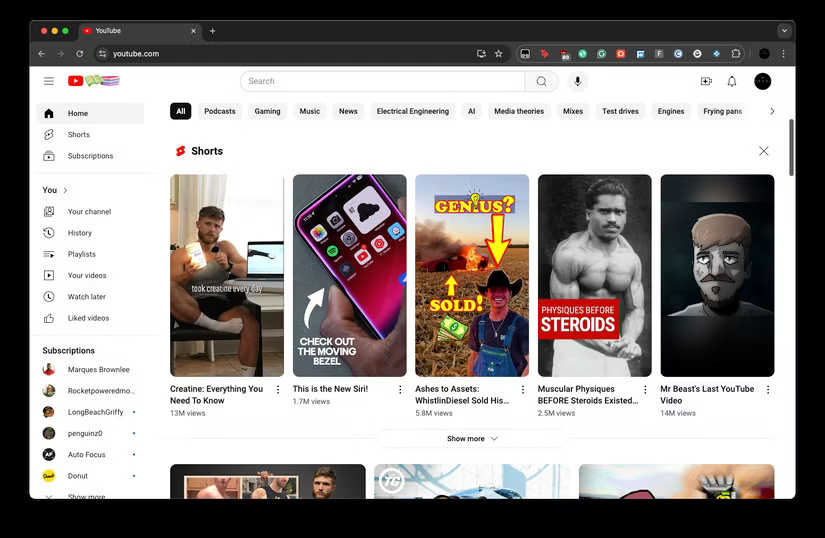The image size is (825, 538).
Task: Click the Search input field
Action: [383, 81]
